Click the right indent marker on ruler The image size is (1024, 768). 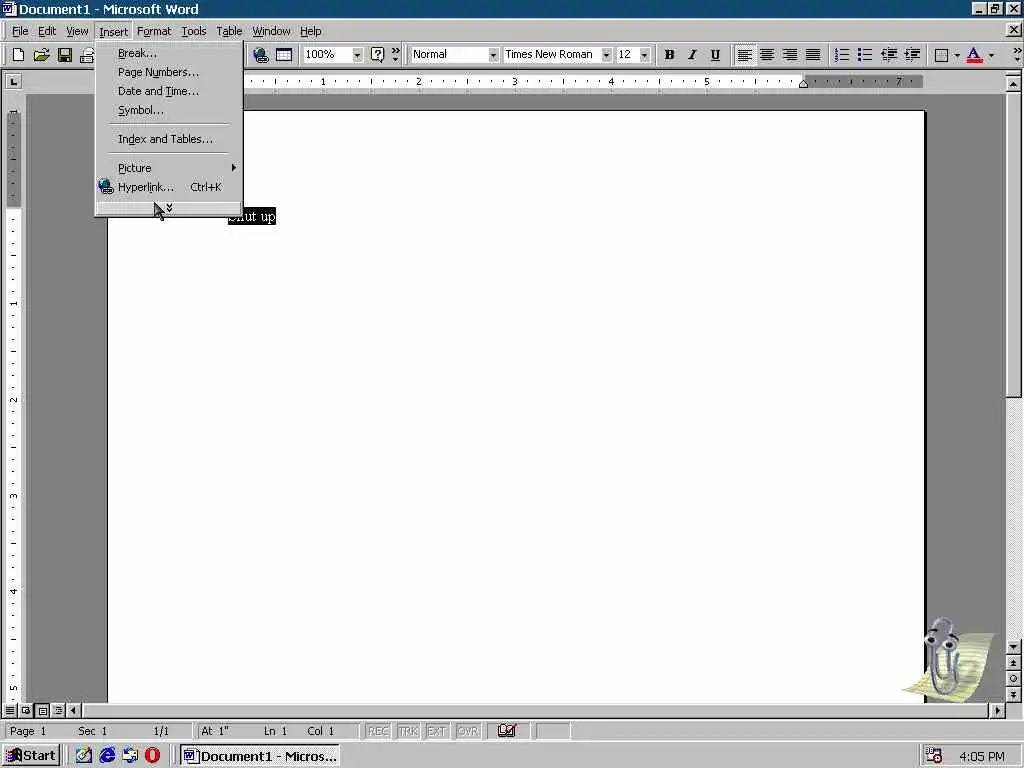(803, 84)
